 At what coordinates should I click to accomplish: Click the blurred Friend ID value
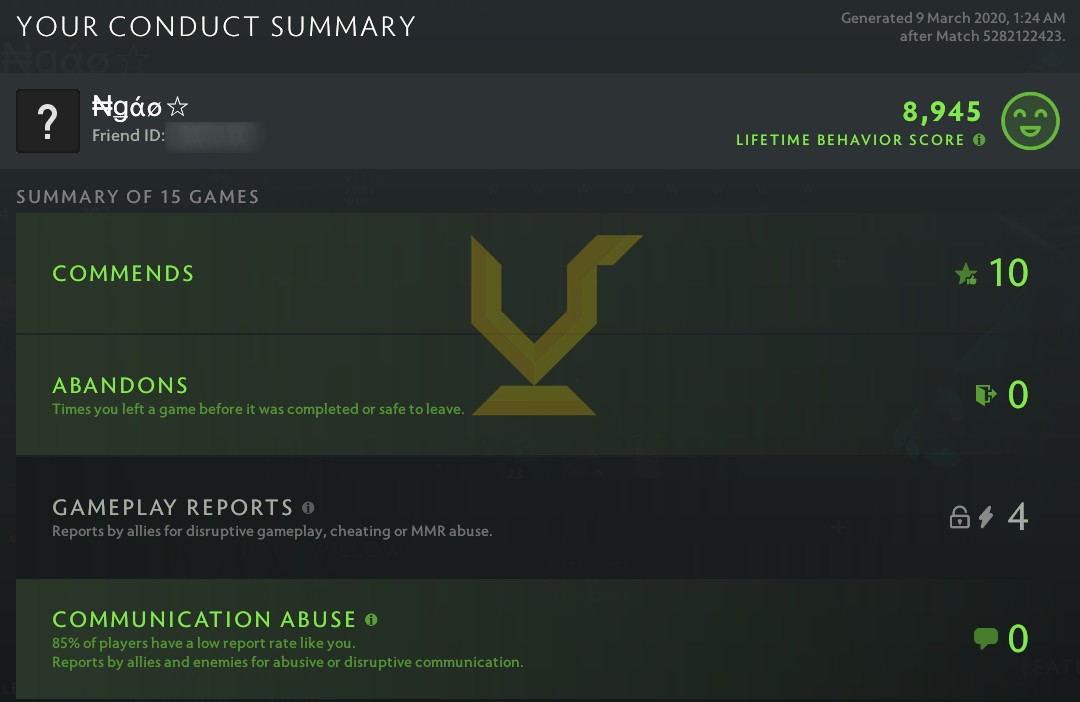point(212,136)
